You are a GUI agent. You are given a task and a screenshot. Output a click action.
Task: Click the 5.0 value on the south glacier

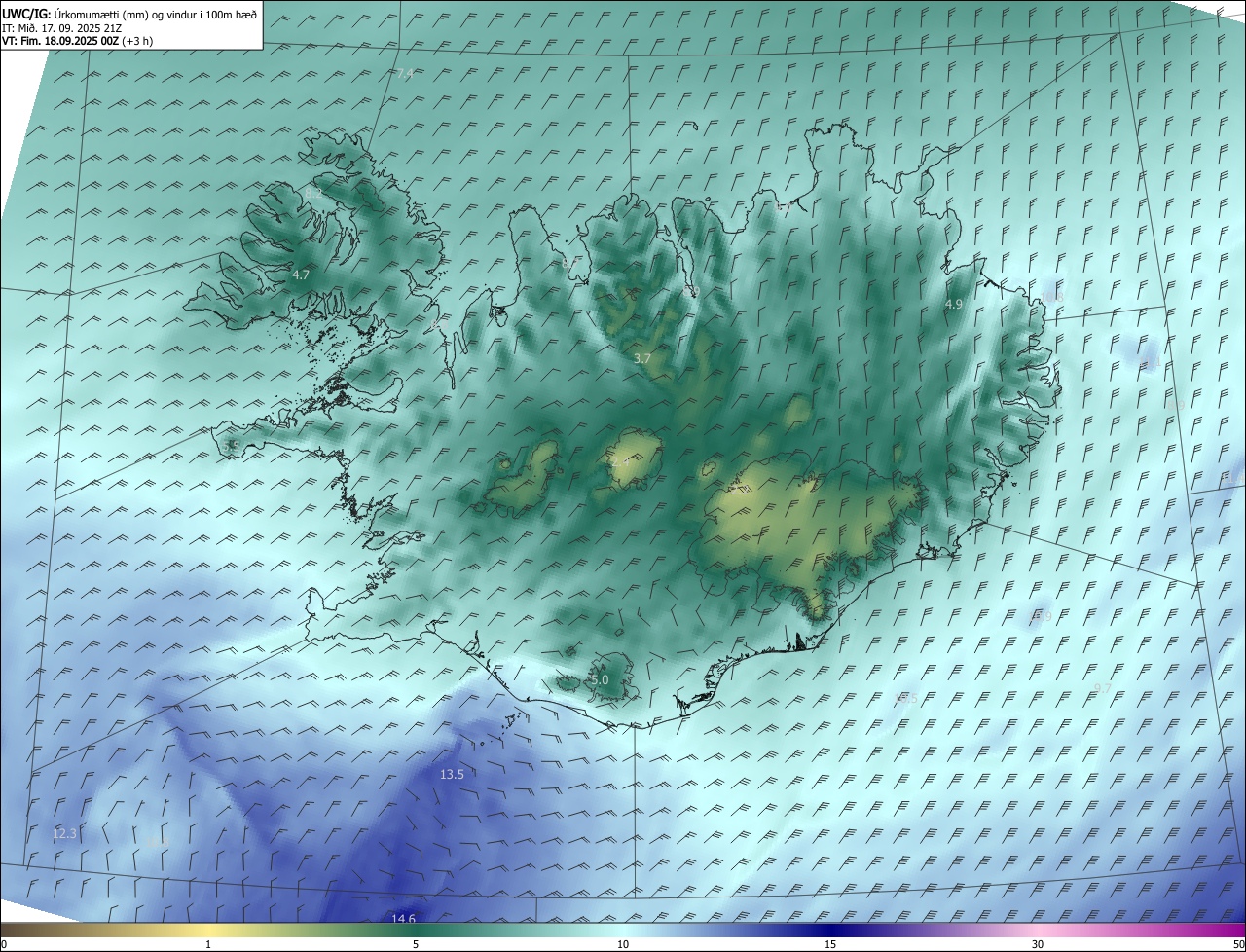pyautogui.click(x=600, y=680)
